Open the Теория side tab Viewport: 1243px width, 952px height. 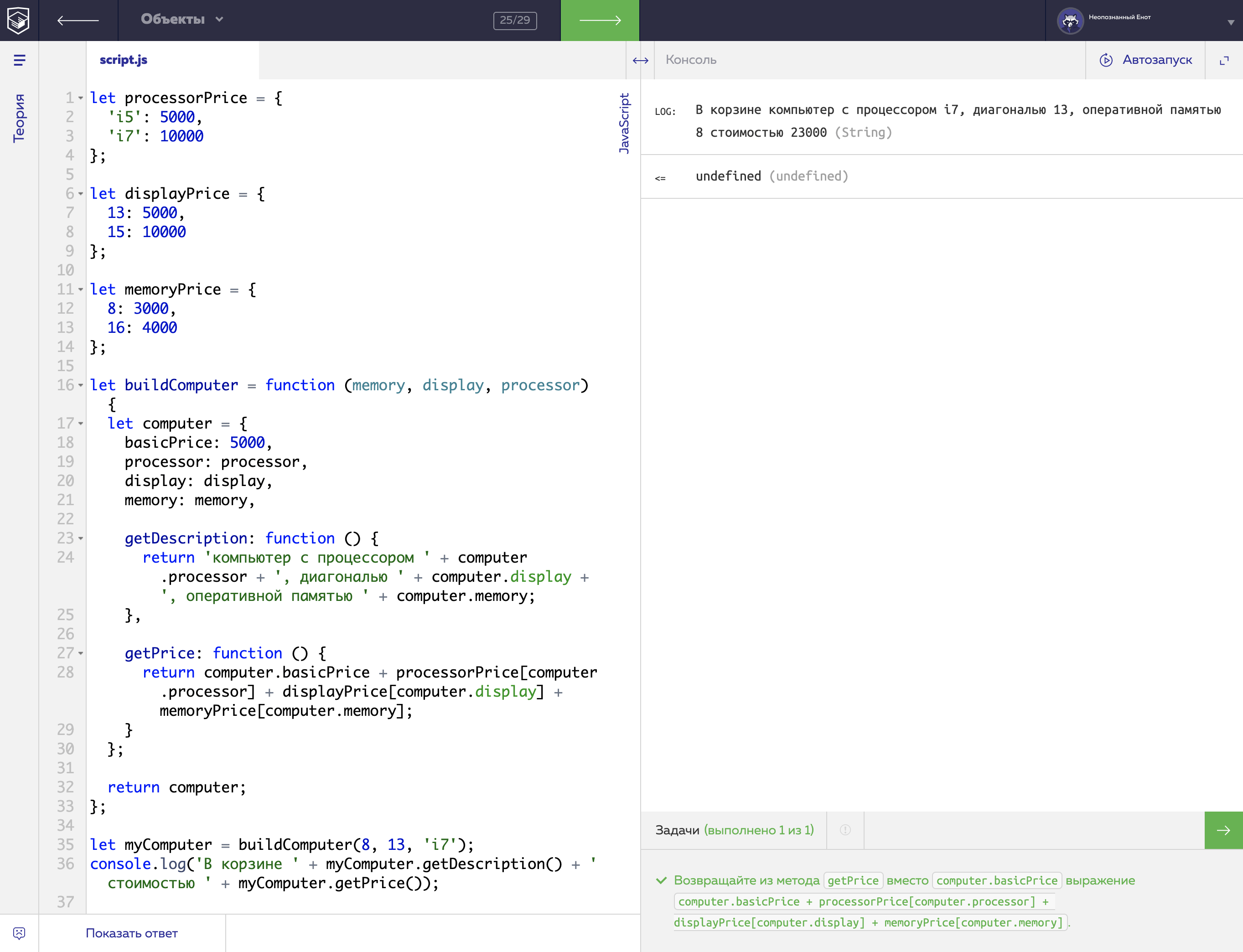[x=19, y=118]
